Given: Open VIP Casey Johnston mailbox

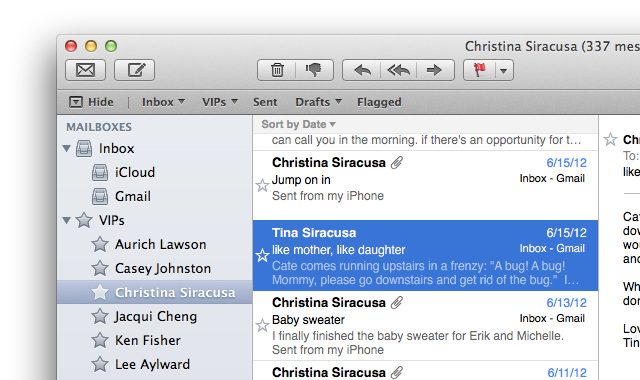Looking at the screenshot, I should click(x=155, y=269).
